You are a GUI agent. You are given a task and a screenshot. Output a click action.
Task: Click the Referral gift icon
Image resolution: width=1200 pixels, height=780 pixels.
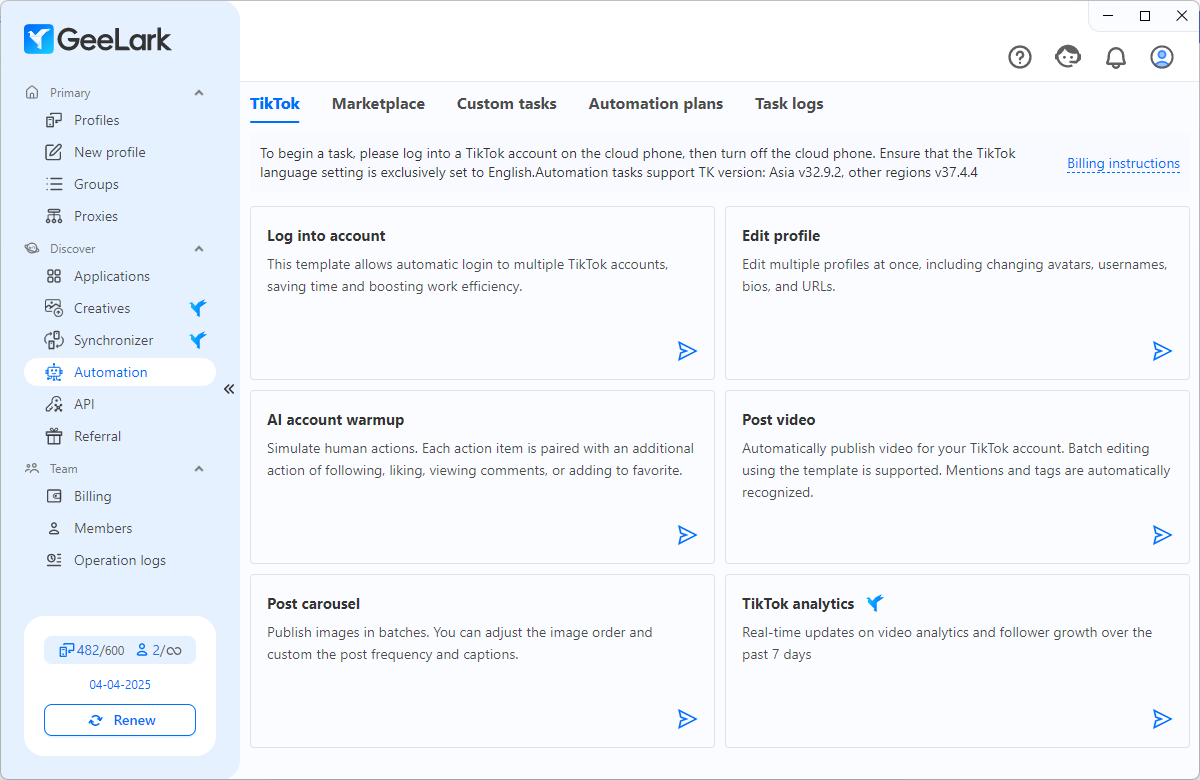click(x=54, y=436)
